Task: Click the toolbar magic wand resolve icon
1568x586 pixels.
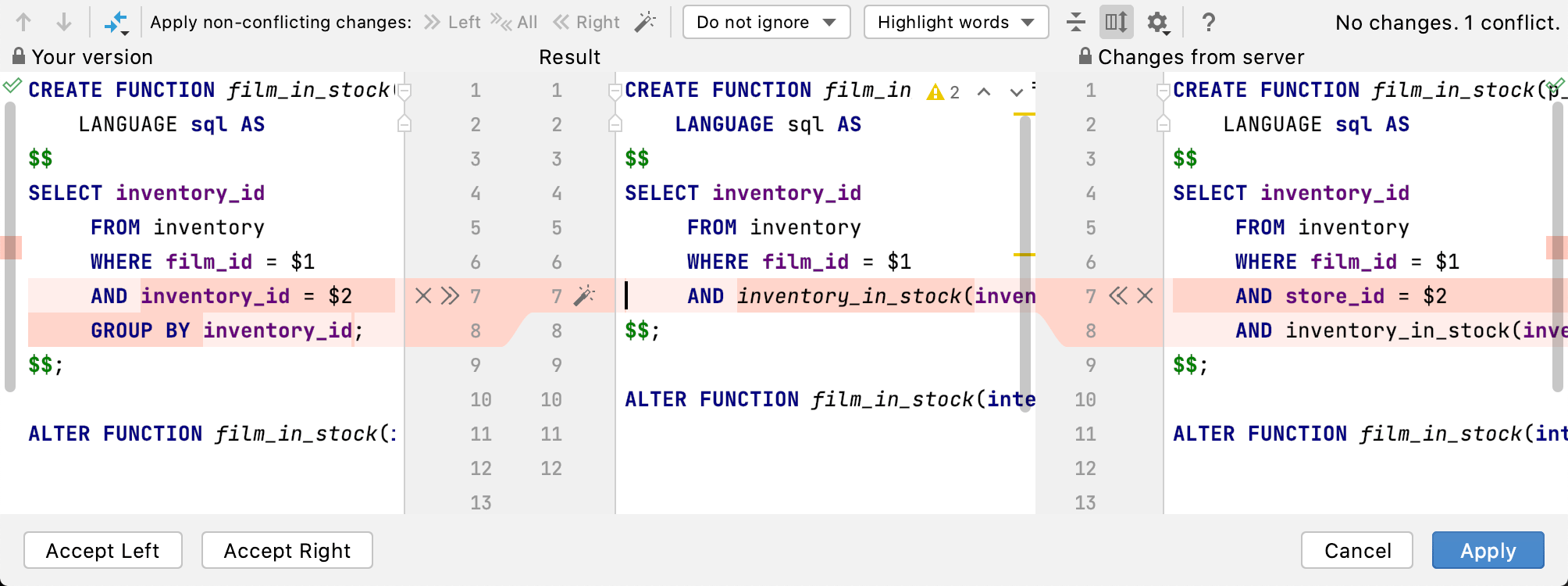Action: (645, 23)
